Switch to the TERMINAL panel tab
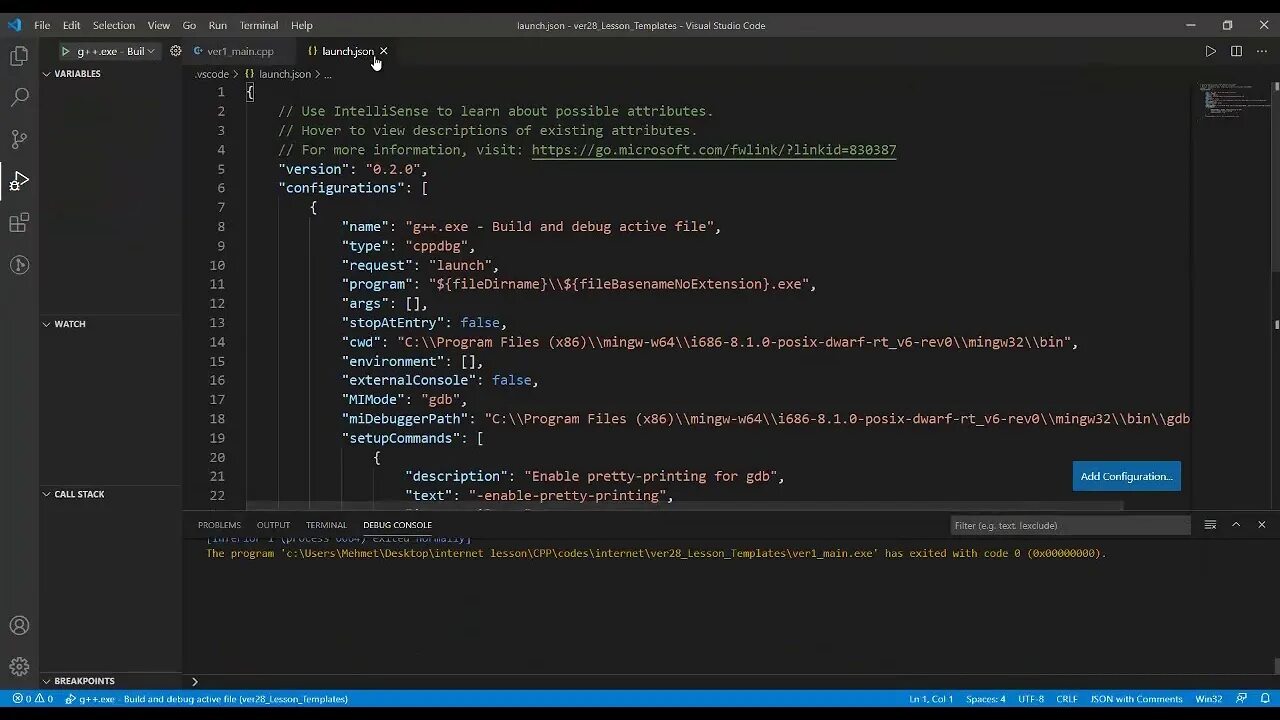Image resolution: width=1280 pixels, height=720 pixels. click(326, 525)
